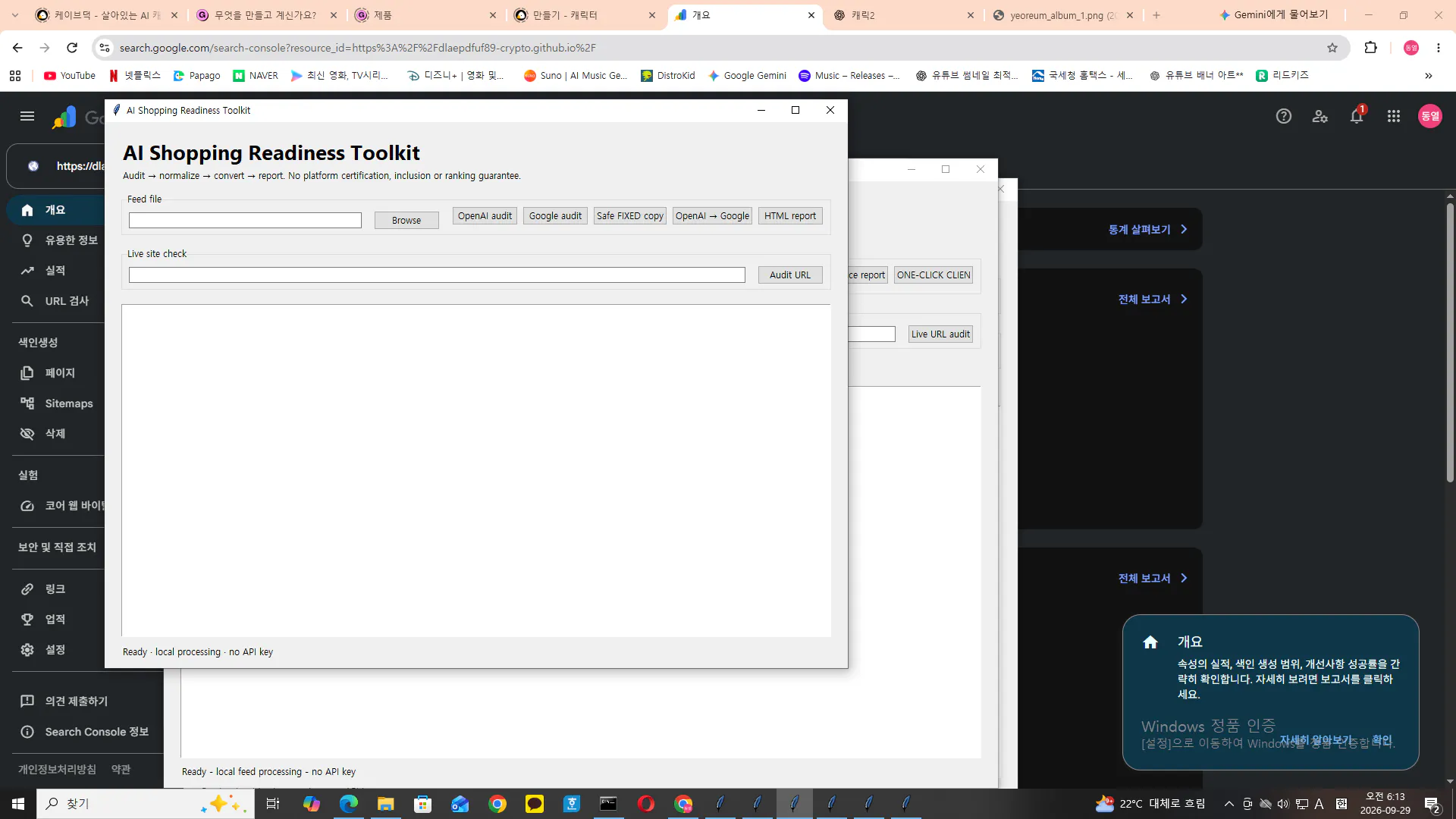Open 유용한 정보 in the sidebar
This screenshot has width=1456, height=819.
(57, 240)
